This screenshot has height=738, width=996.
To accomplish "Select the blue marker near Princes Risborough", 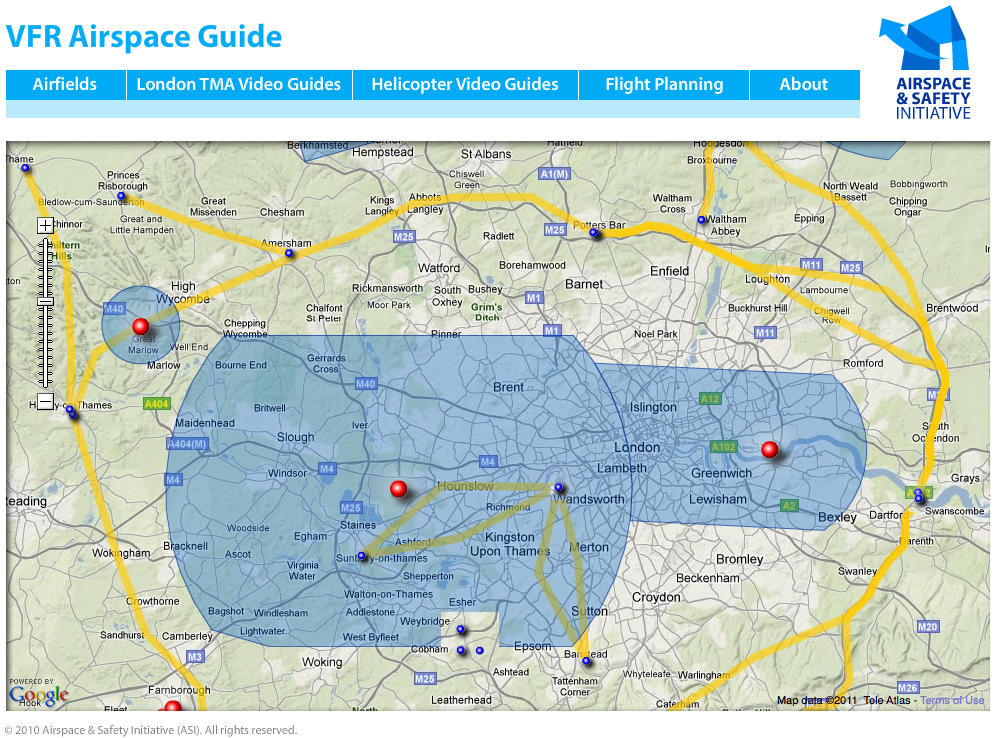I will (x=121, y=195).
